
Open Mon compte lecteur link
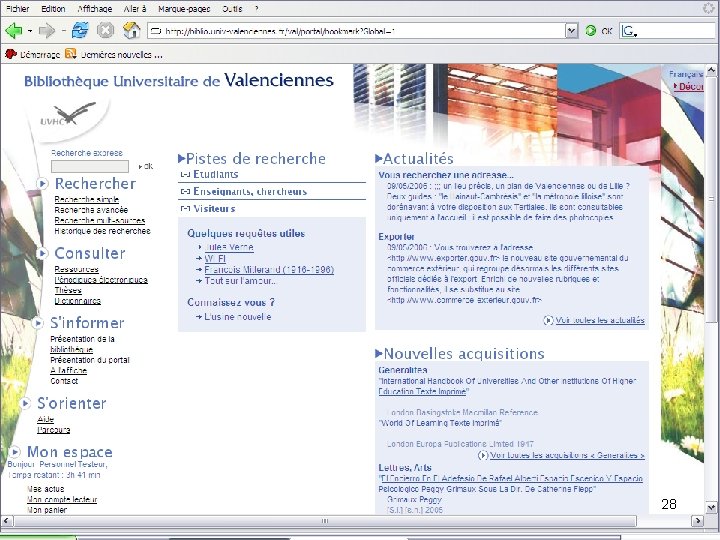(x=62, y=500)
